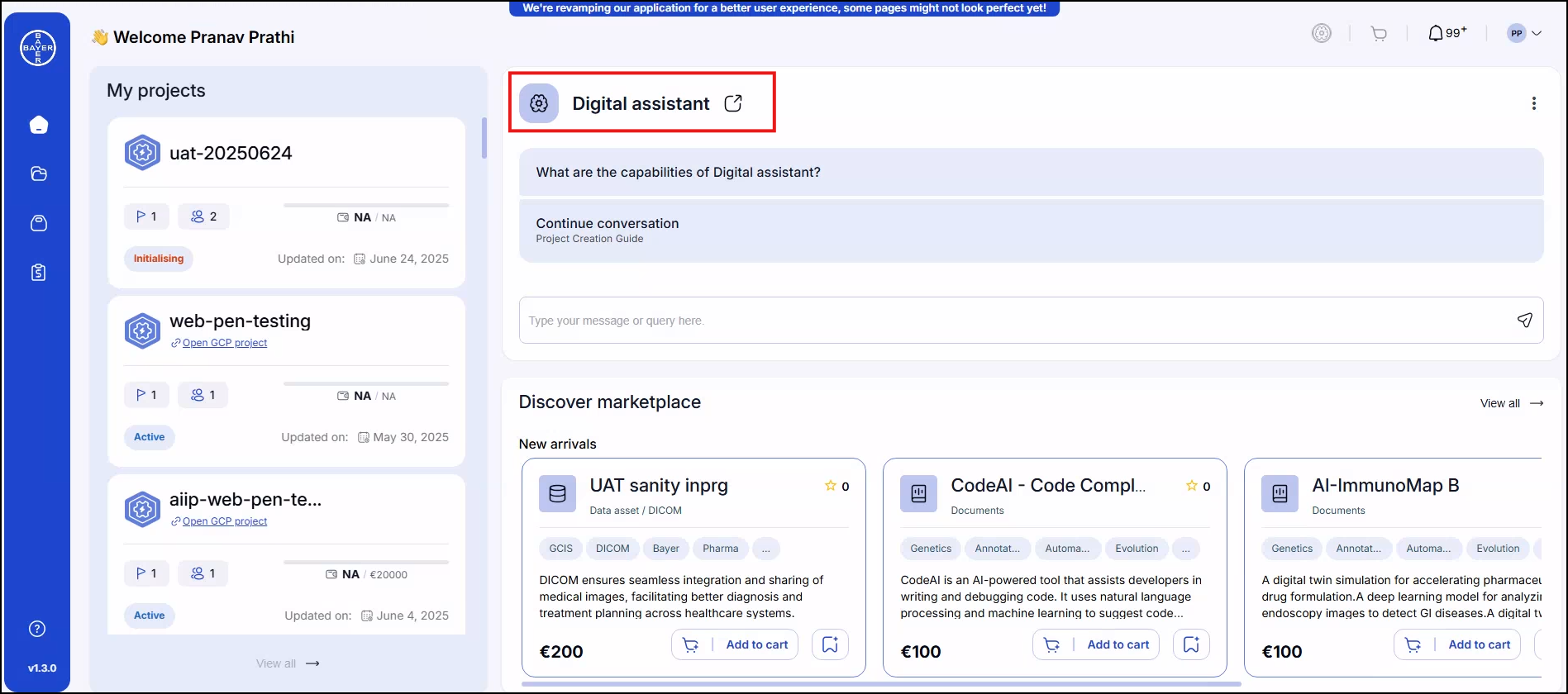The image size is (1568, 694).
Task: Click the members badge on web-pen-testing
Action: pyautogui.click(x=203, y=395)
